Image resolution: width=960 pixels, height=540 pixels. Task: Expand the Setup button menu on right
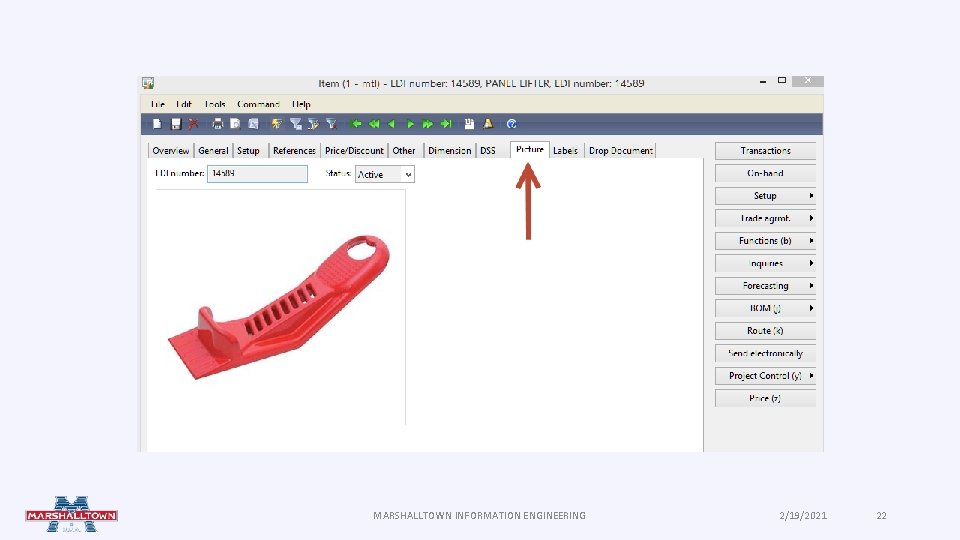tap(765, 196)
